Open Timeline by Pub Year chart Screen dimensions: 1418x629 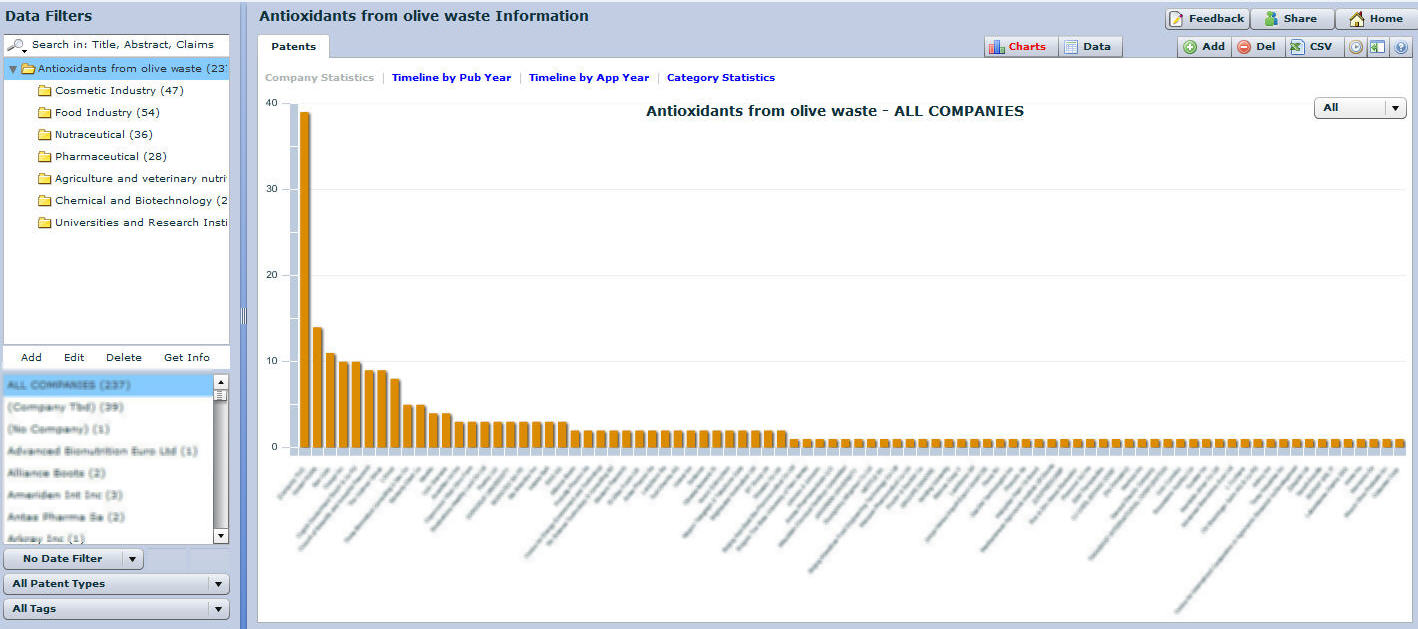click(451, 78)
